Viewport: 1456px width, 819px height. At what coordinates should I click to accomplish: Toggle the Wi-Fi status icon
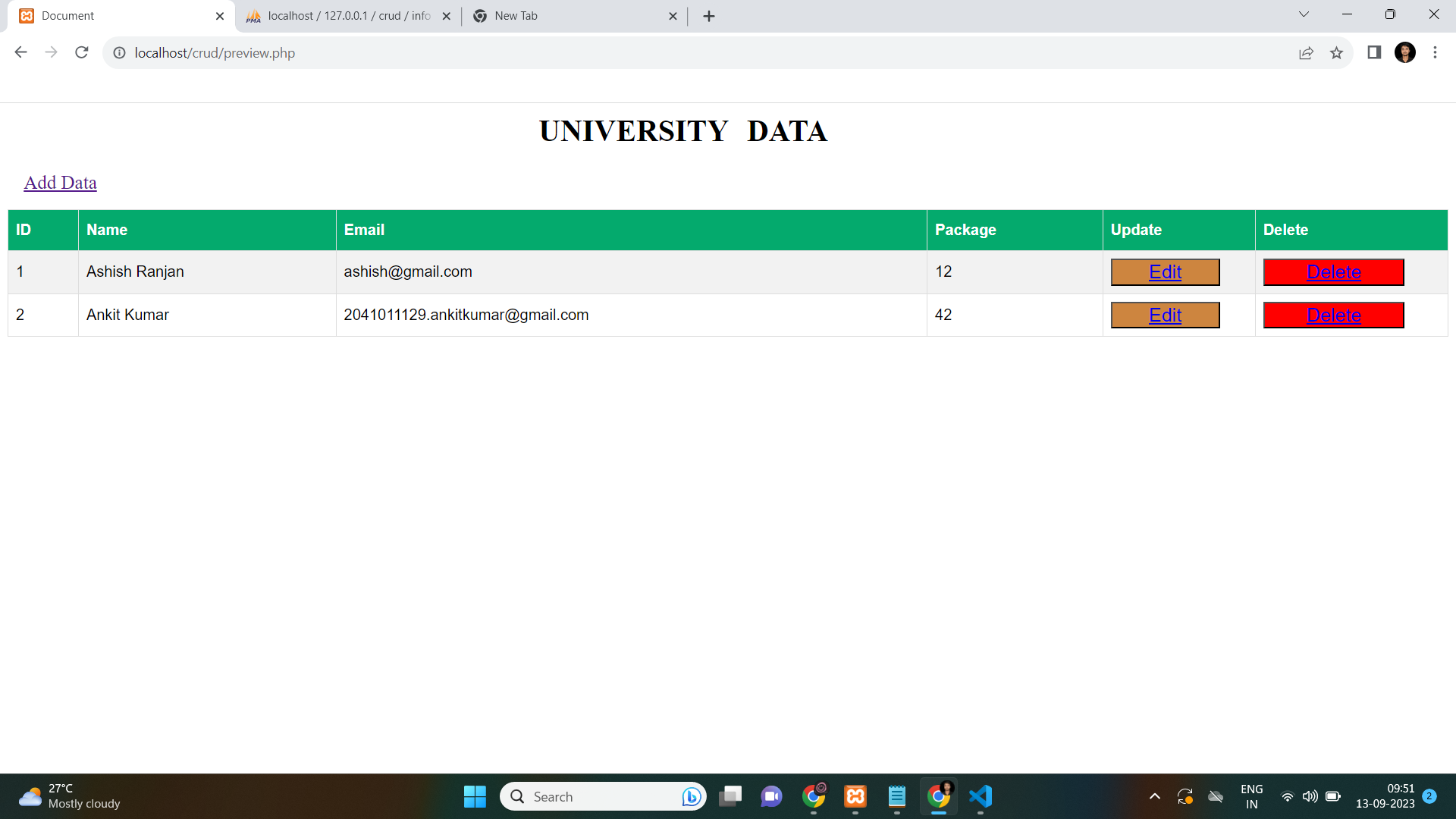click(x=1287, y=796)
